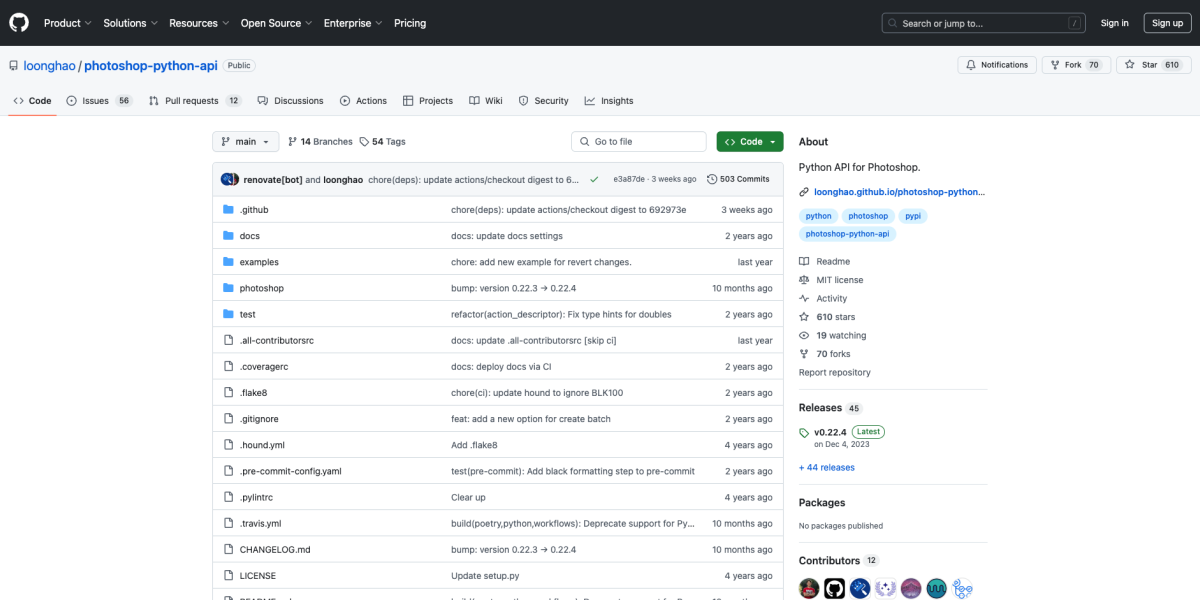Open the loonghao.github.io website link

click(898, 192)
